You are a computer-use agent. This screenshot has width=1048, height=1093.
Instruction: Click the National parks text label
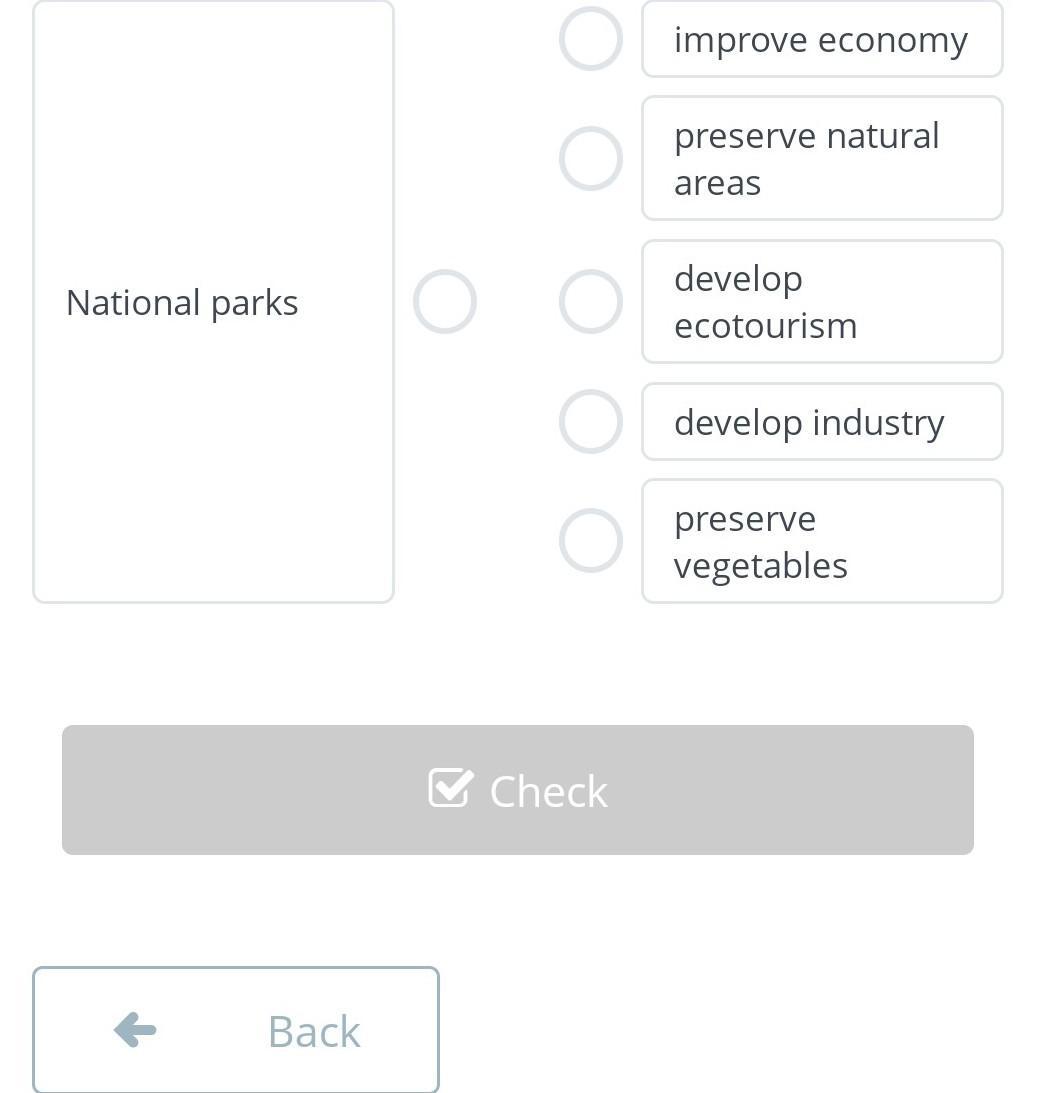click(182, 302)
